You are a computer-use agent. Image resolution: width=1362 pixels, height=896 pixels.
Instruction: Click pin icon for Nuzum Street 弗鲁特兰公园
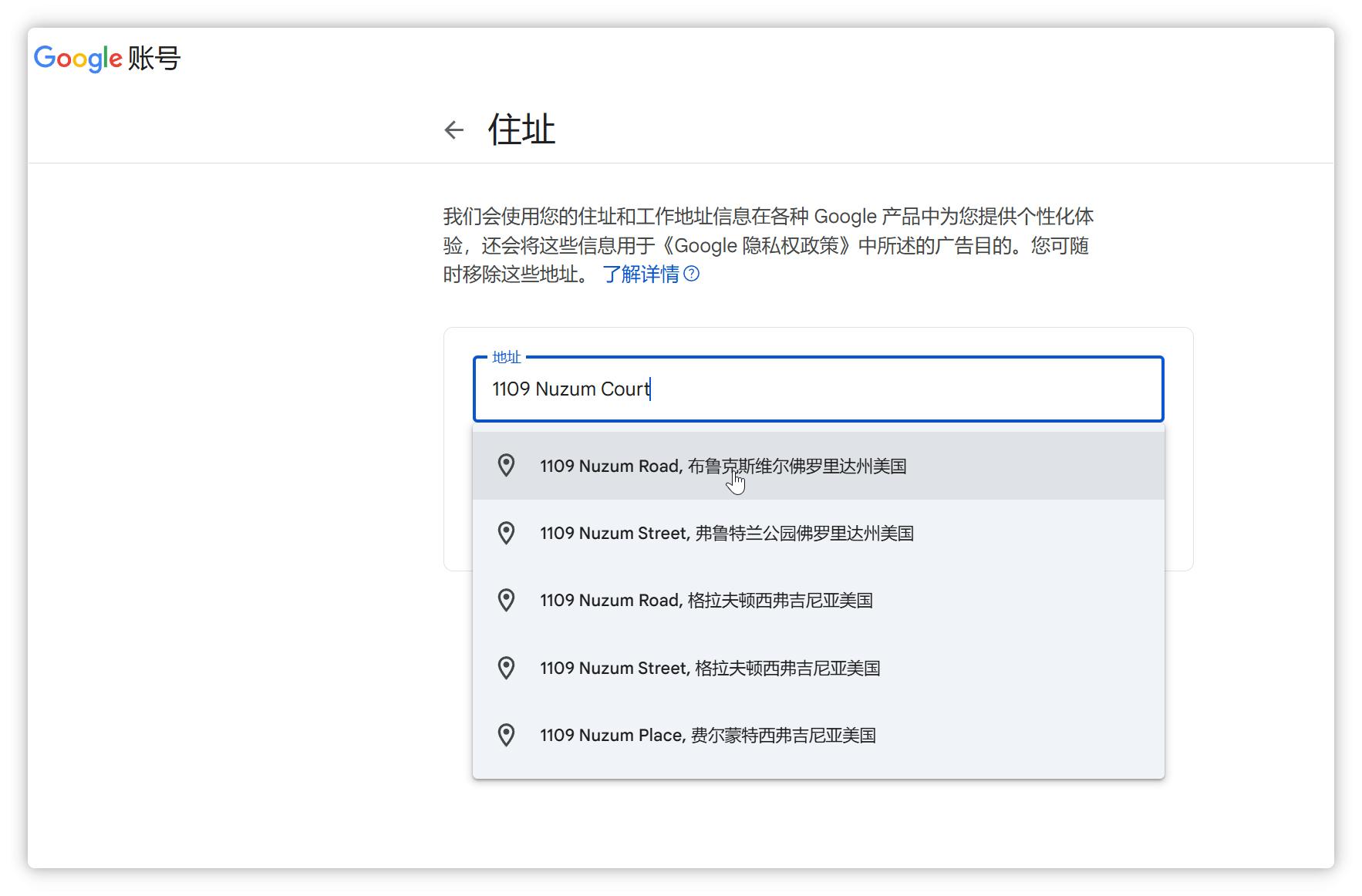tap(506, 533)
